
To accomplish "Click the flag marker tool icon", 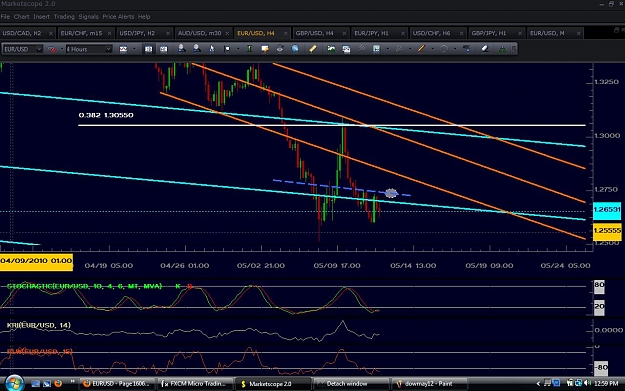I will (x=227, y=49).
